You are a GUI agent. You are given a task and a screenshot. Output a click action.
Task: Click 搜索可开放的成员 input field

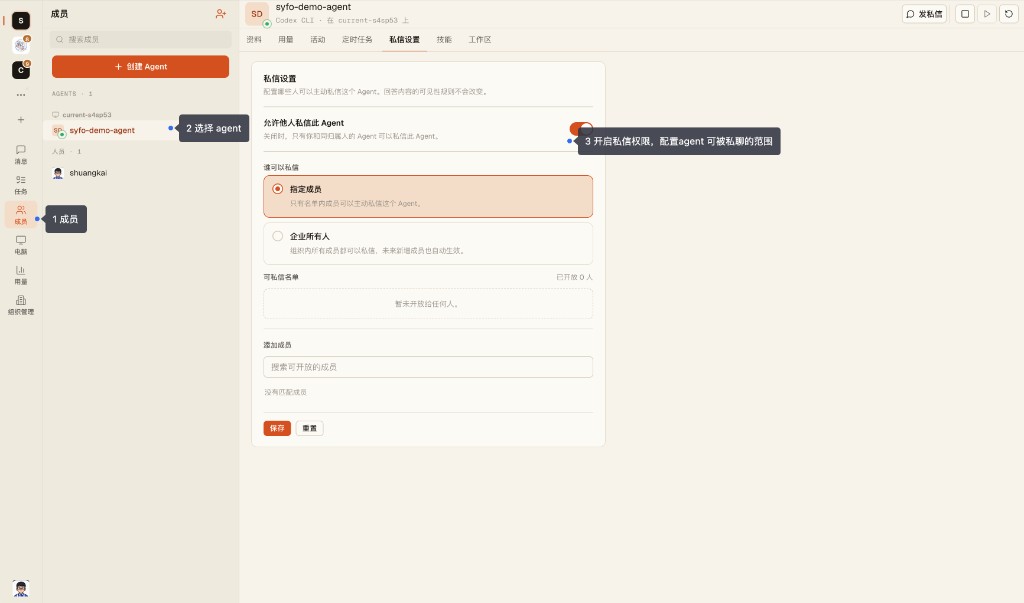tap(428, 367)
